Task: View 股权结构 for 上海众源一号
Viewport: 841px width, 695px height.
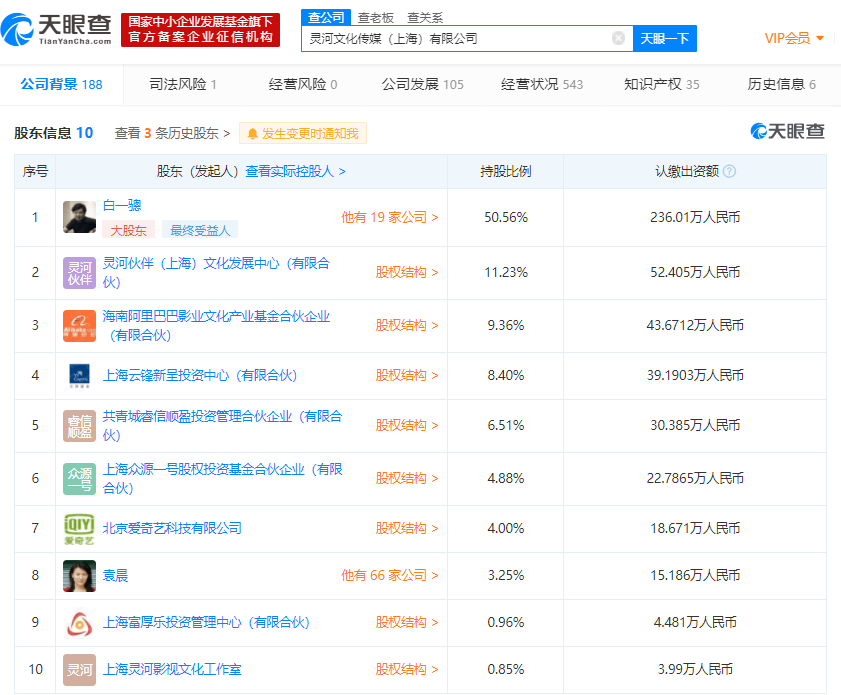Action: pyautogui.click(x=407, y=478)
